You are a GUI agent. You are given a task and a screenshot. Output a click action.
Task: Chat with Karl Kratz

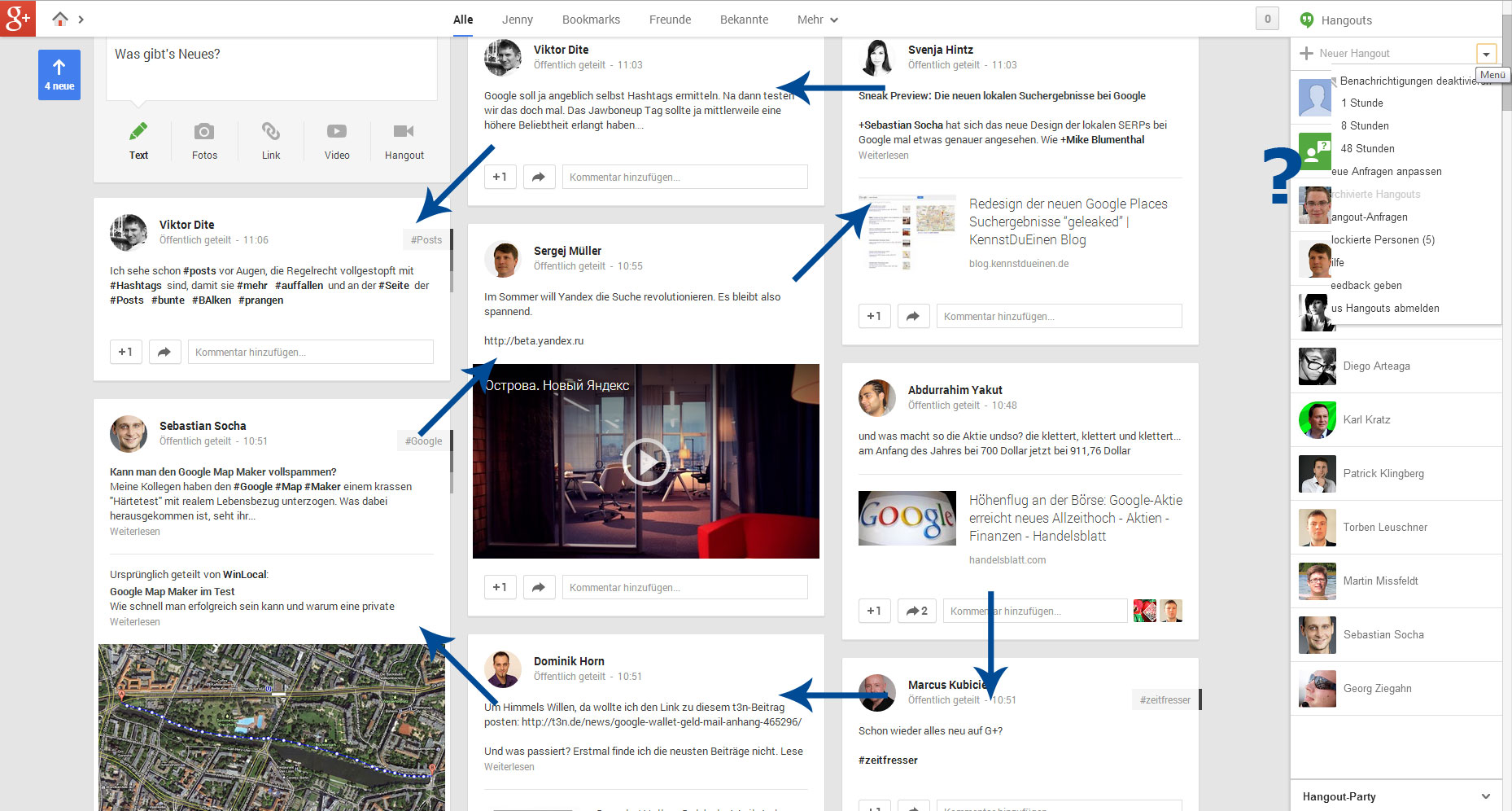[1396, 419]
